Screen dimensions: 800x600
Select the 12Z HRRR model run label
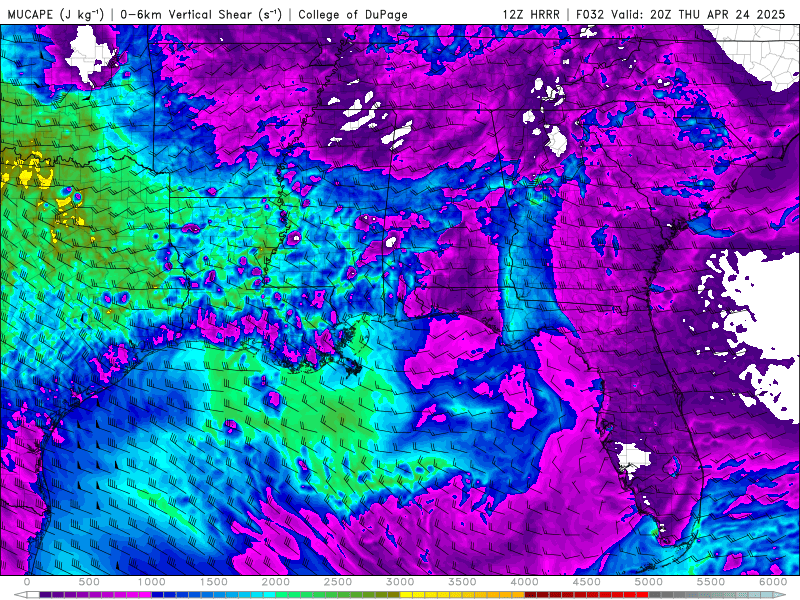[x=531, y=14]
